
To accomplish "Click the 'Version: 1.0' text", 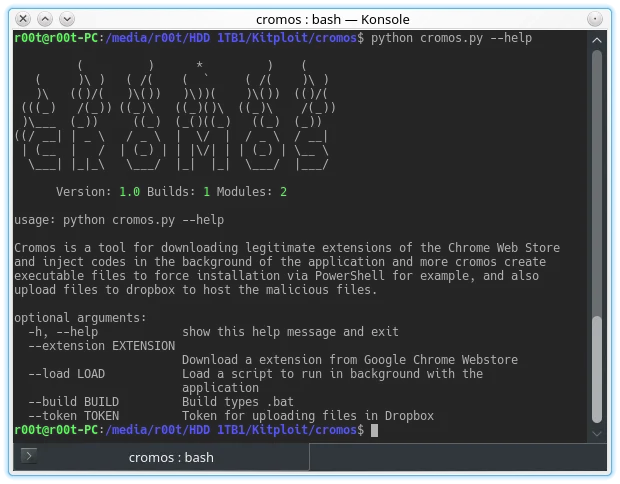I will pyautogui.click(x=98, y=192).
